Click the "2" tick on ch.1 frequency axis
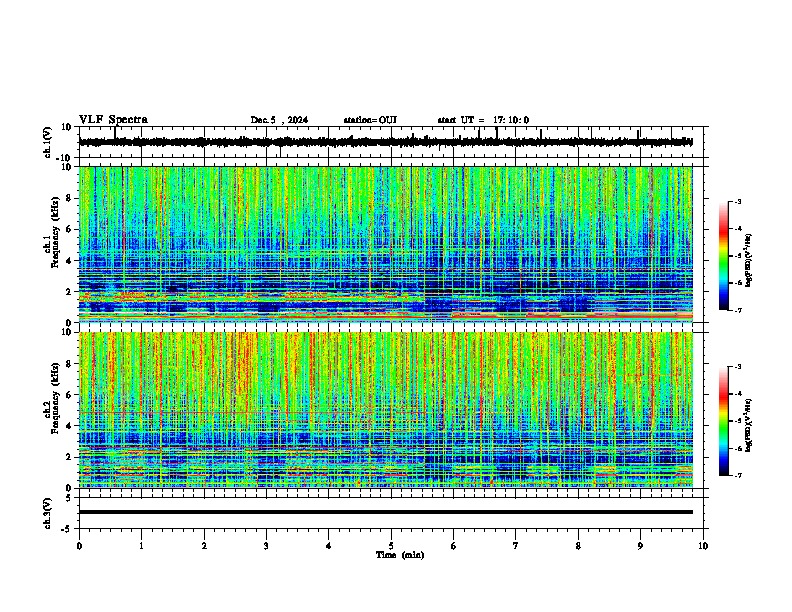The height and width of the screenshot is (612, 792). [69, 292]
